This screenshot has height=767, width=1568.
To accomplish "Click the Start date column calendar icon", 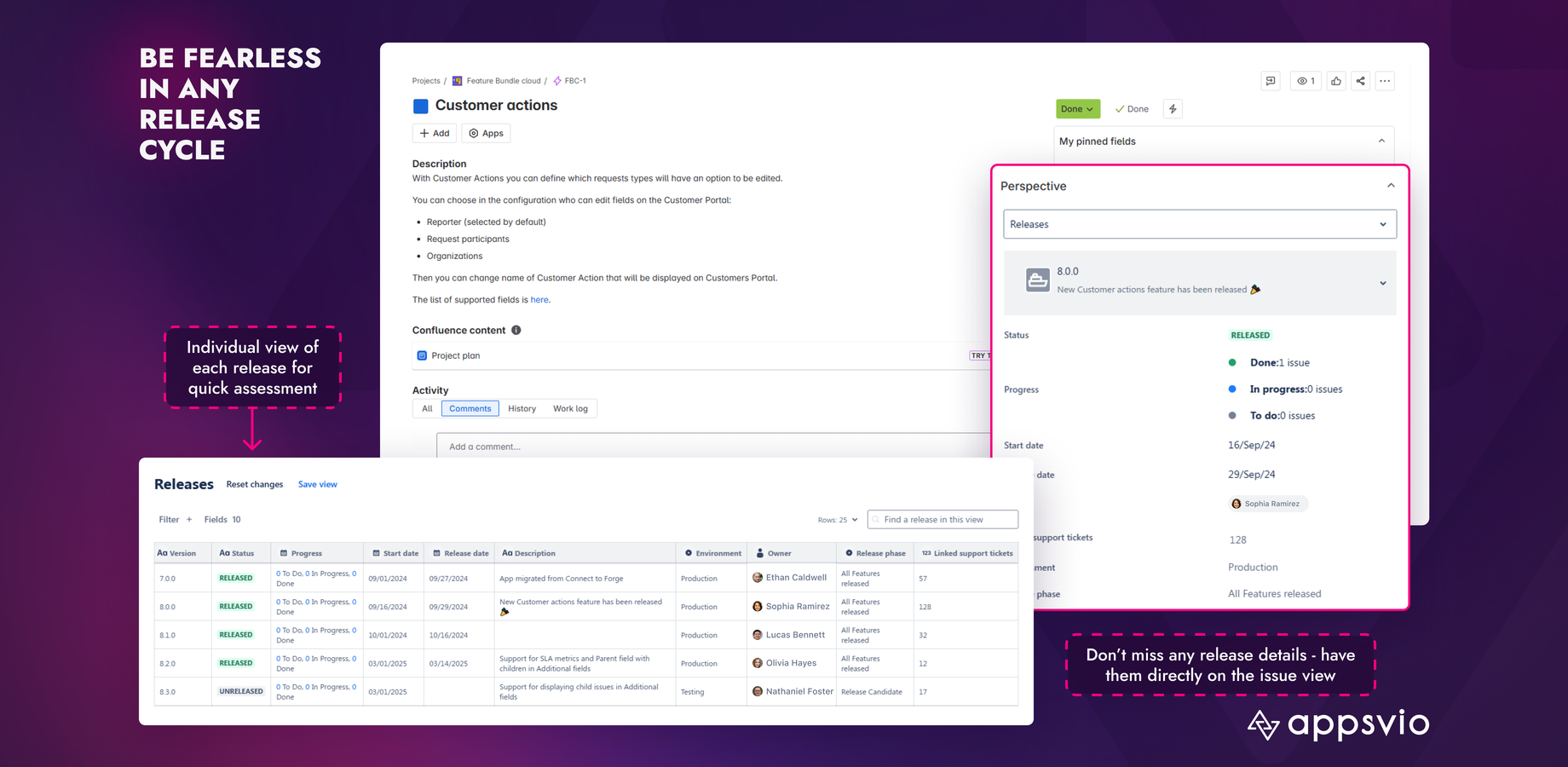I will tap(376, 553).
